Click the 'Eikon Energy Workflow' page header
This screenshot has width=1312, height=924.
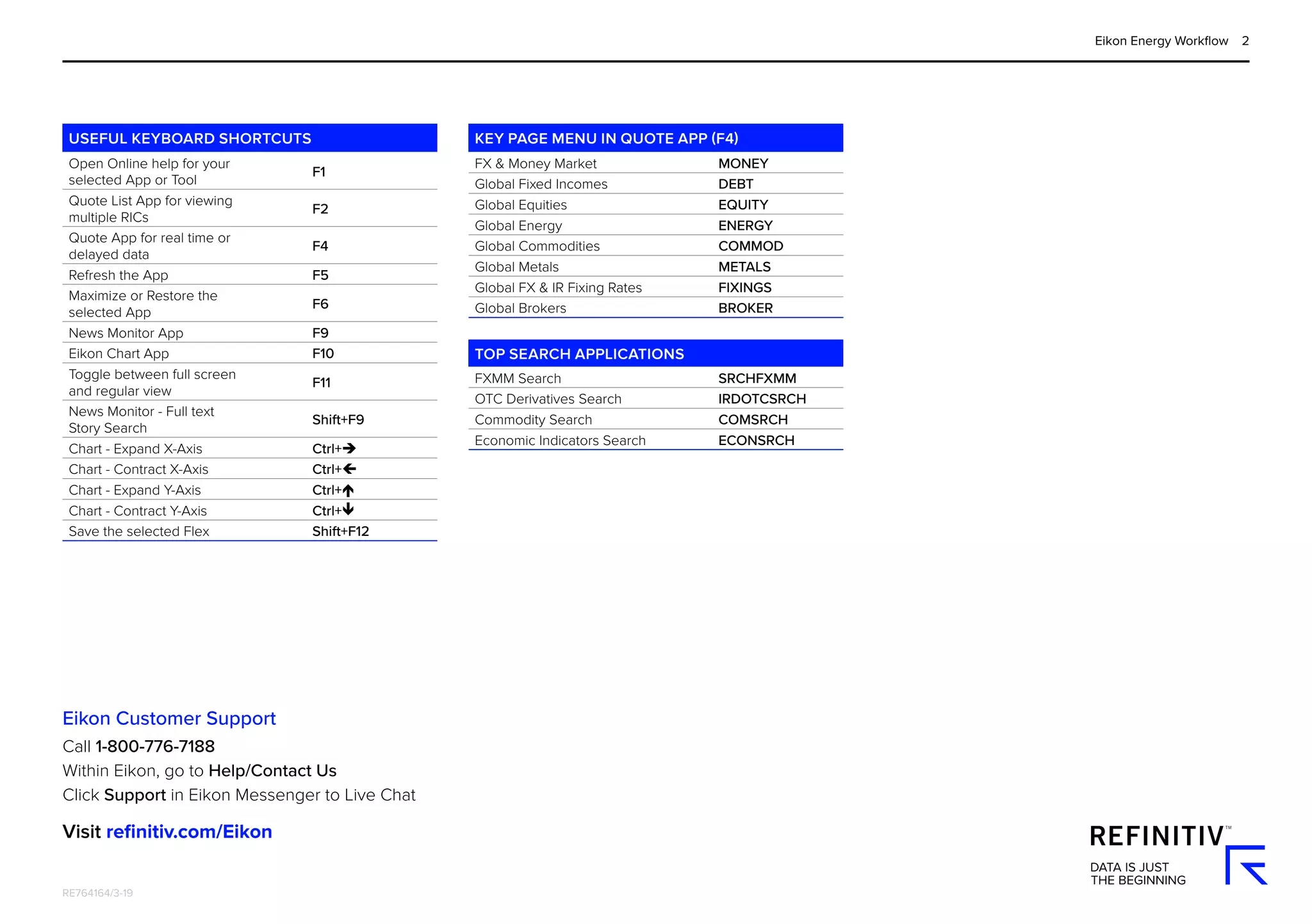[1161, 41]
